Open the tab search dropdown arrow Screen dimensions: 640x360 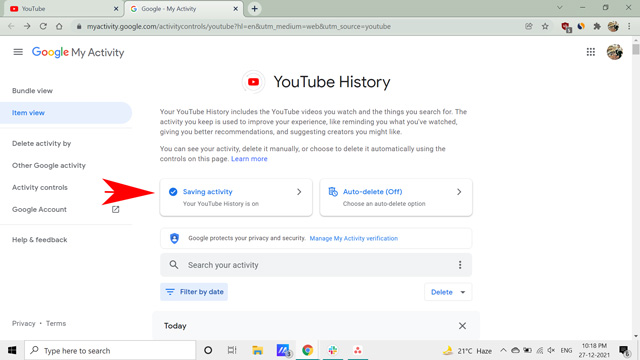[x=560, y=8]
